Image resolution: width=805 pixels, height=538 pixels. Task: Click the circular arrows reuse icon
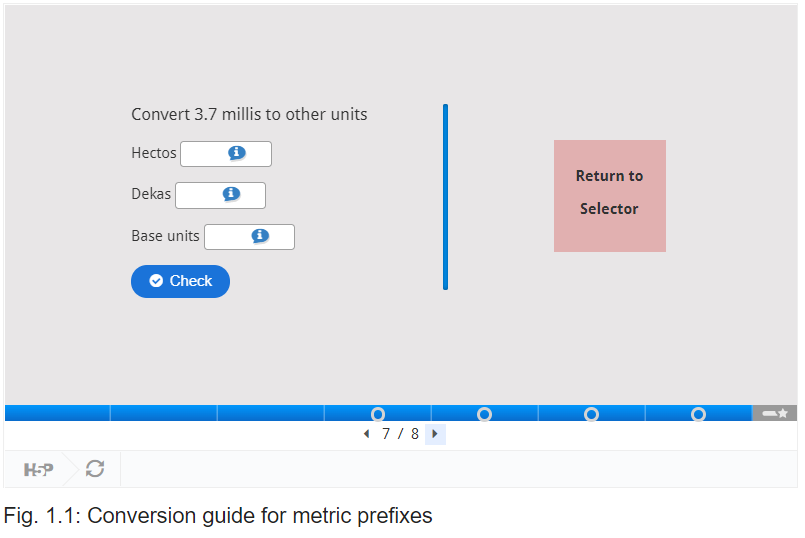(95, 469)
